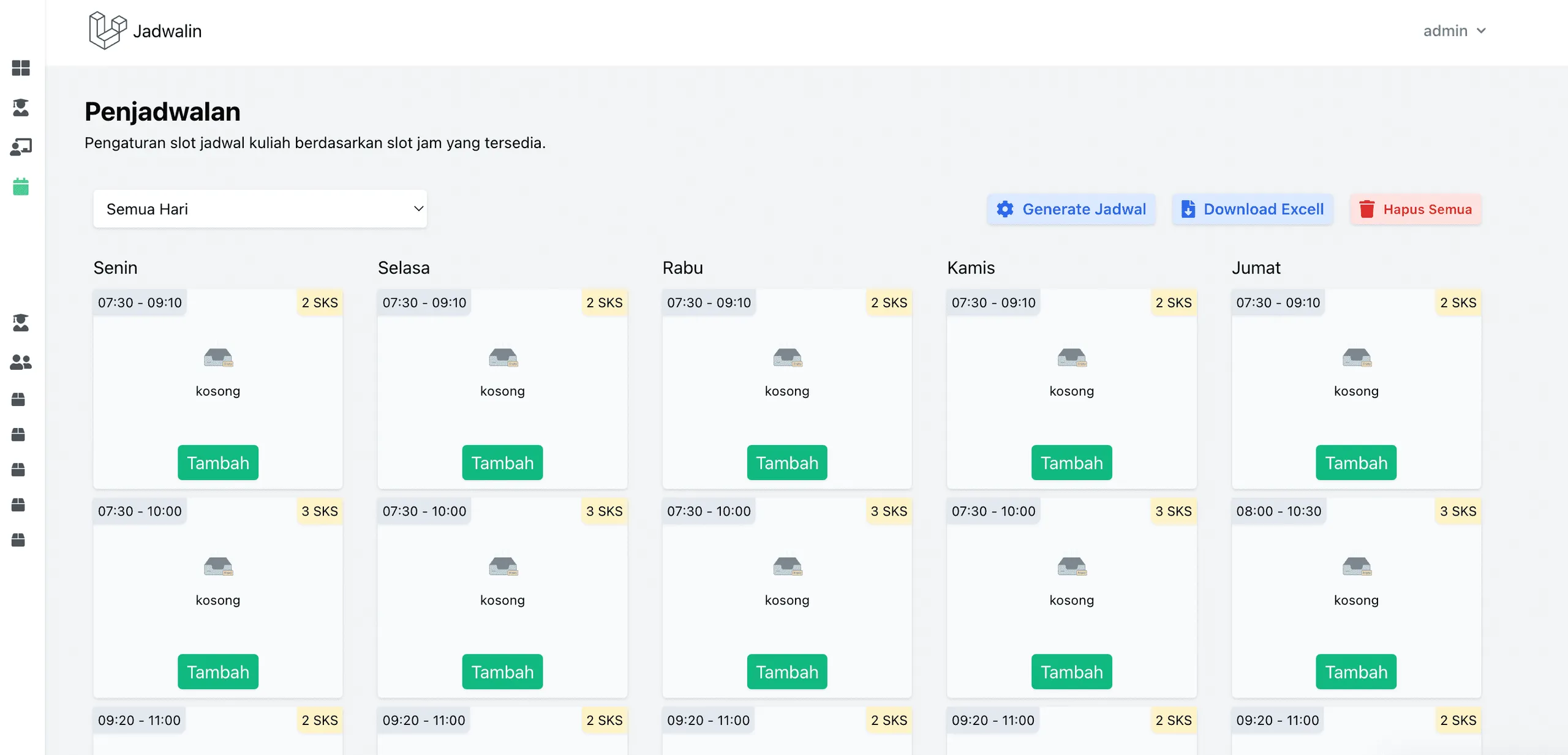Click the 08:00 - 10:30 time label under Jumat
1568x755 pixels.
point(1278,511)
